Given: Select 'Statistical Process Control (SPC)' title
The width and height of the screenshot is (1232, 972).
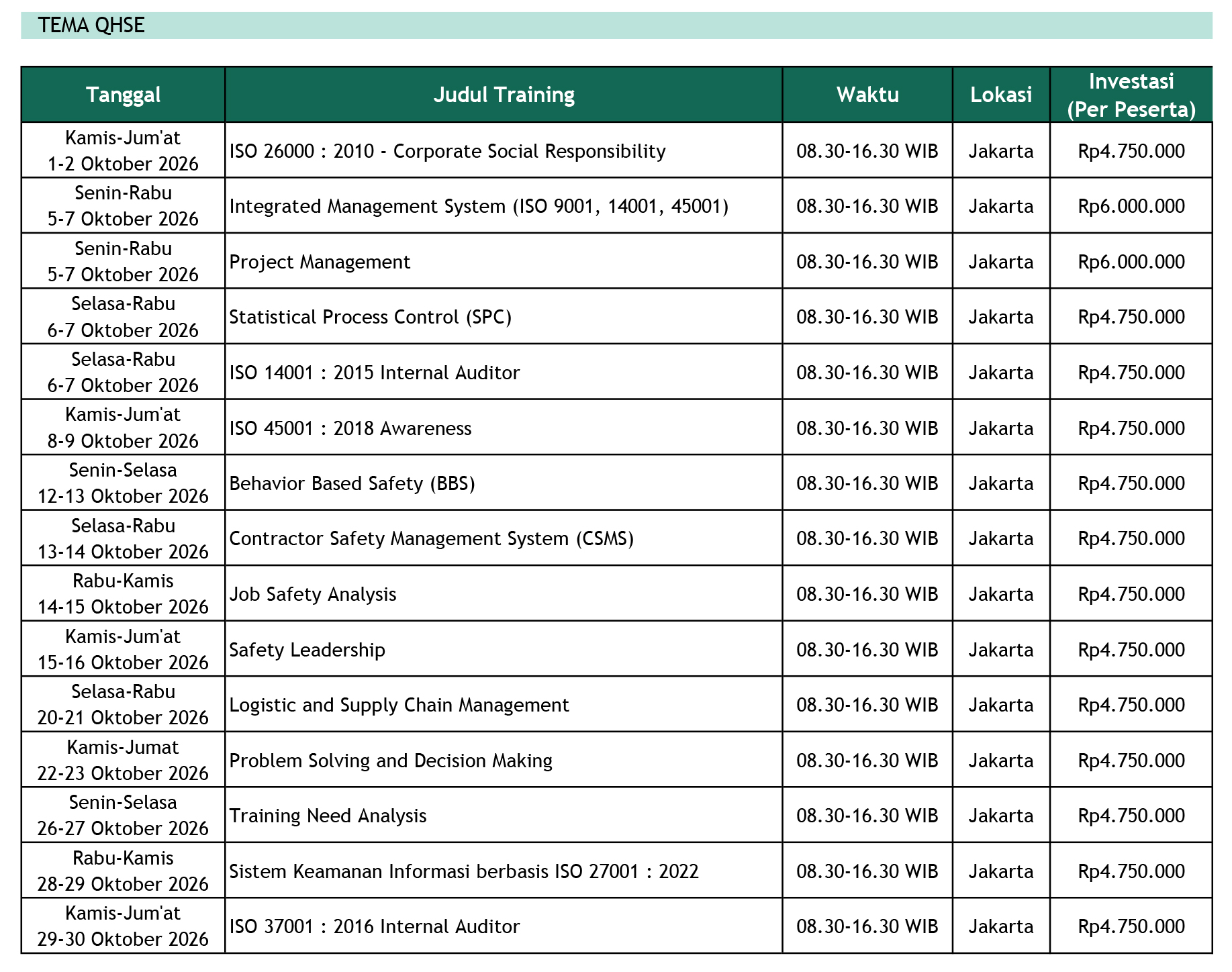Looking at the screenshot, I should coord(371,317).
